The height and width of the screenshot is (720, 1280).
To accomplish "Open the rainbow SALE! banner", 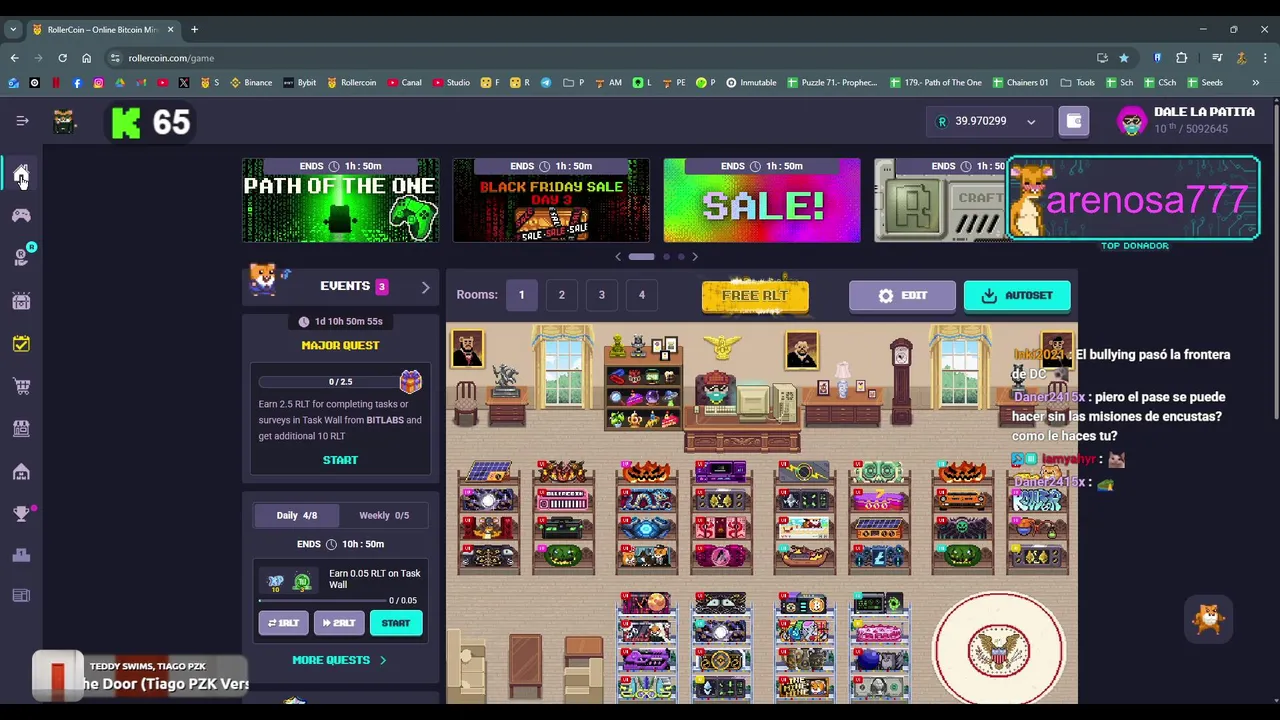I will [762, 200].
